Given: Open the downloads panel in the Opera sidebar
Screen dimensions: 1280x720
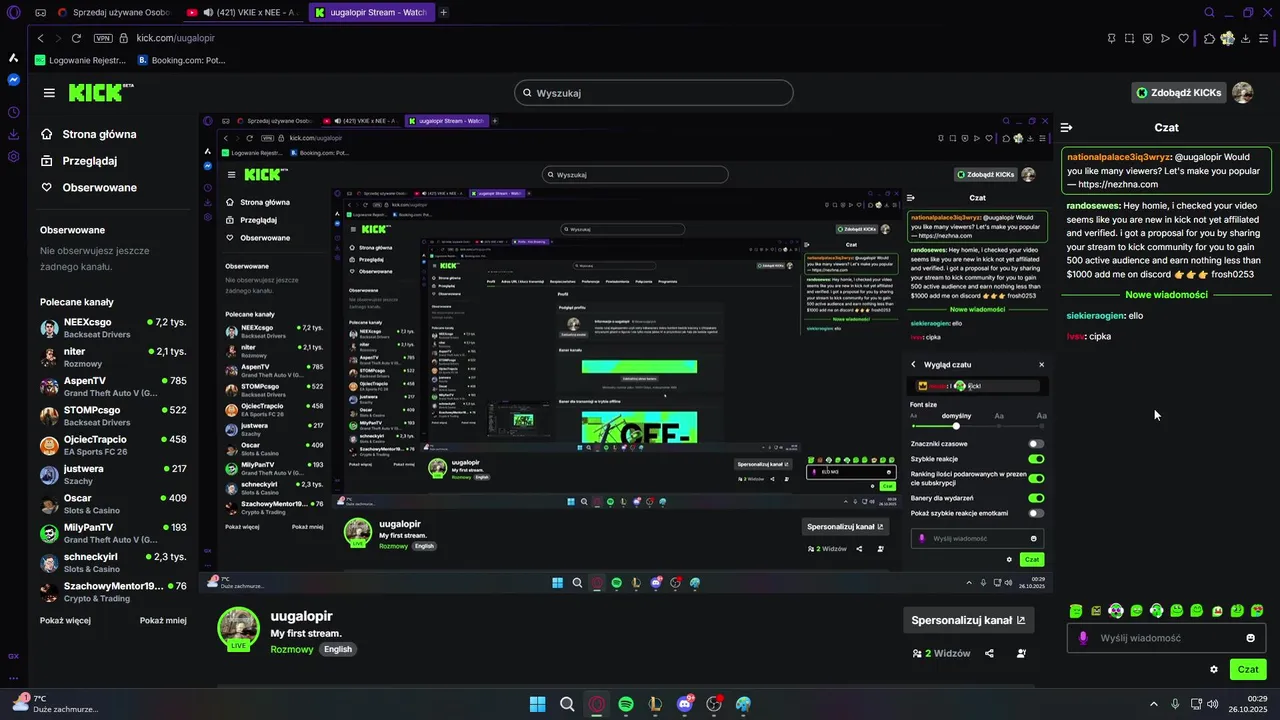Looking at the screenshot, I should tap(13, 134).
